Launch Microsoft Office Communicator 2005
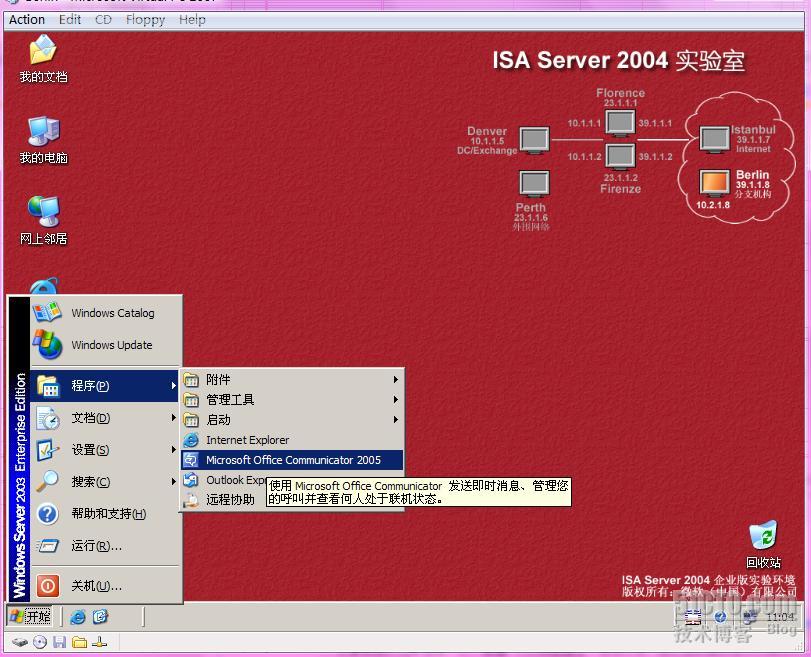Screen dimensions: 811x657 click(x=292, y=460)
